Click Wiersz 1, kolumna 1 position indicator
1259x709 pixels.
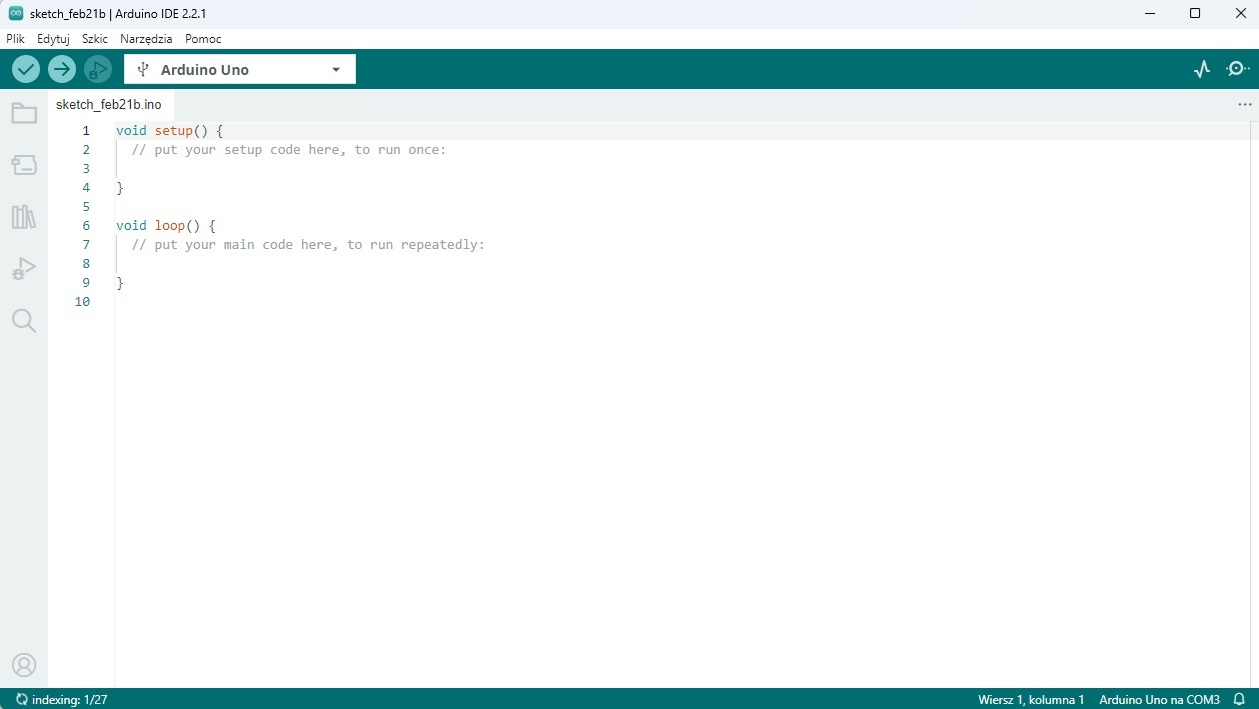point(1031,699)
